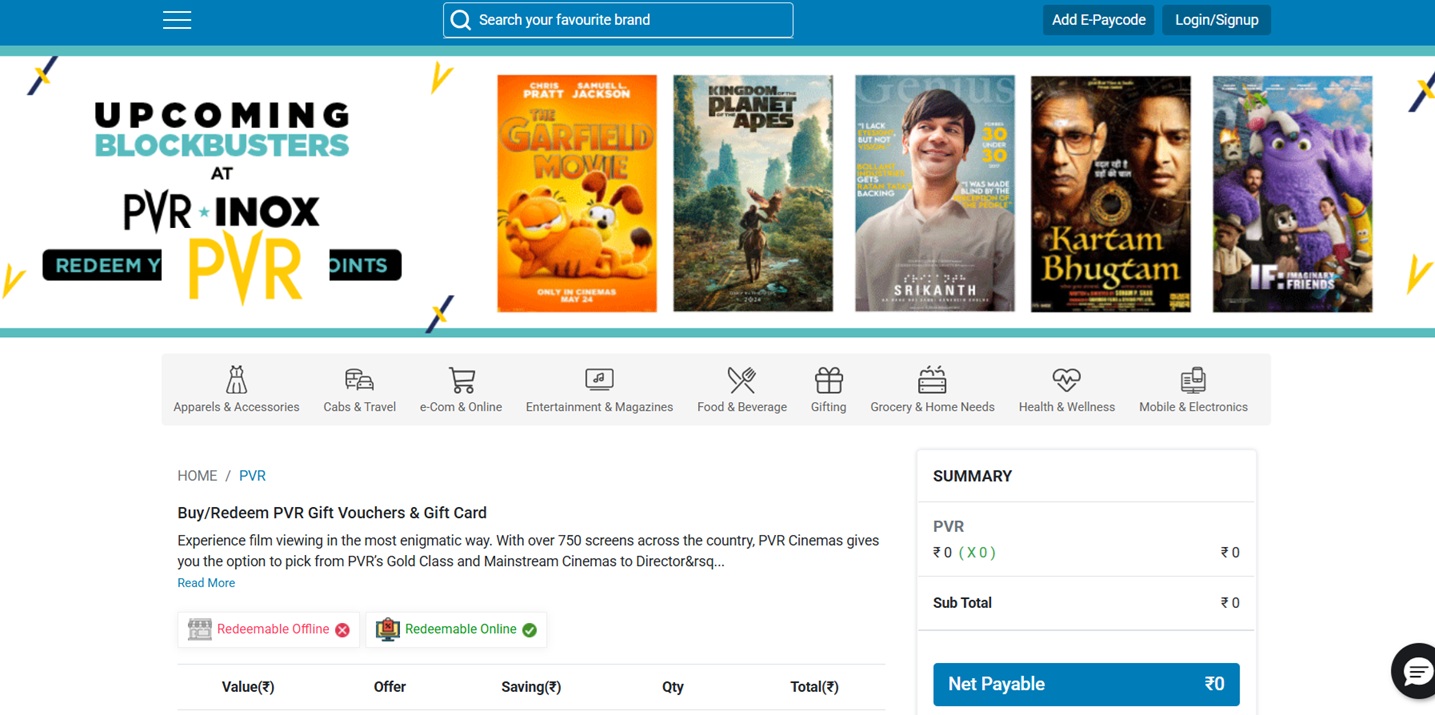Click the Sub Total label
The height and width of the screenshot is (715, 1435).
[962, 603]
